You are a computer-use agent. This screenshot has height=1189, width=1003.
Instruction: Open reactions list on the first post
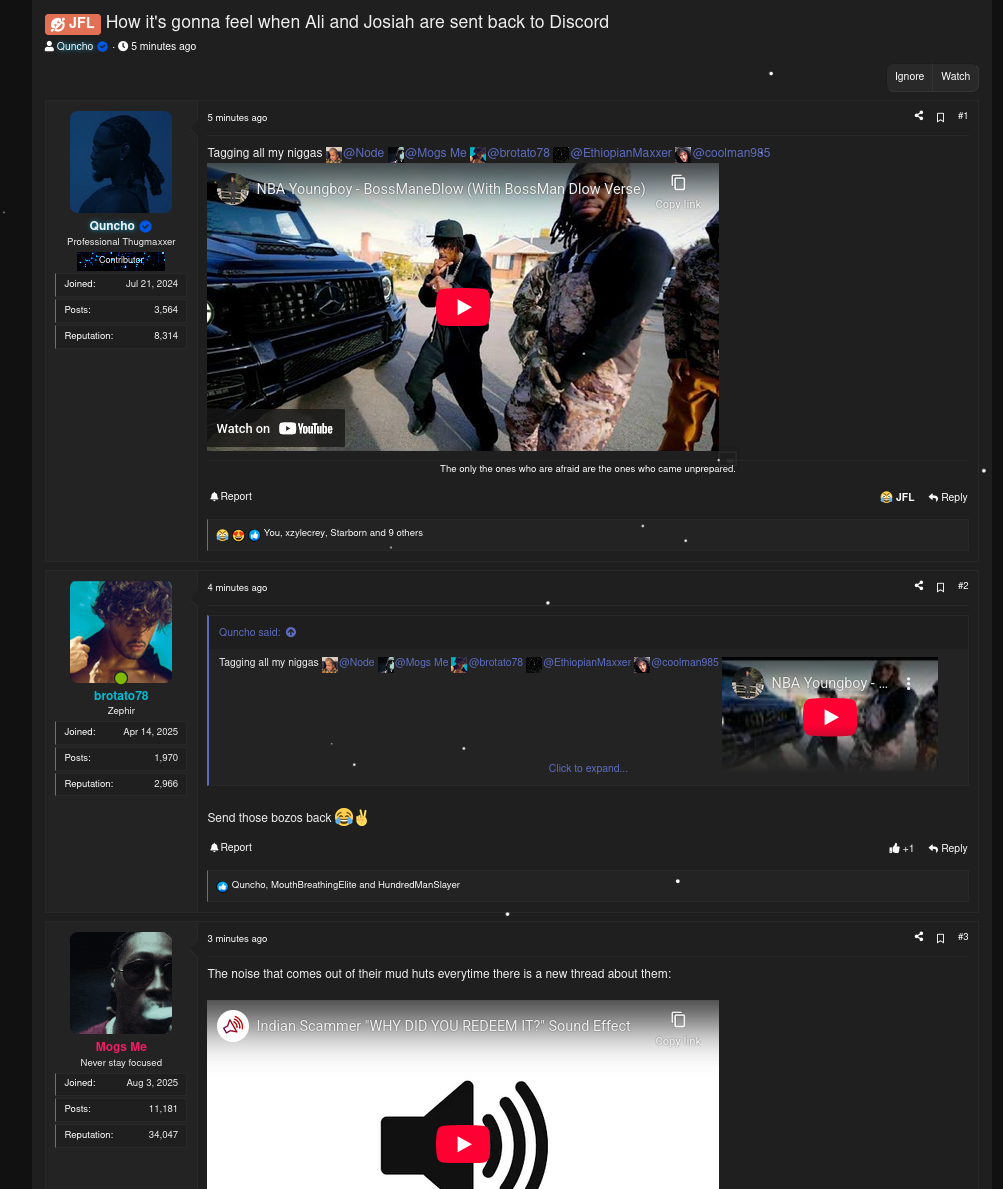[342, 534]
